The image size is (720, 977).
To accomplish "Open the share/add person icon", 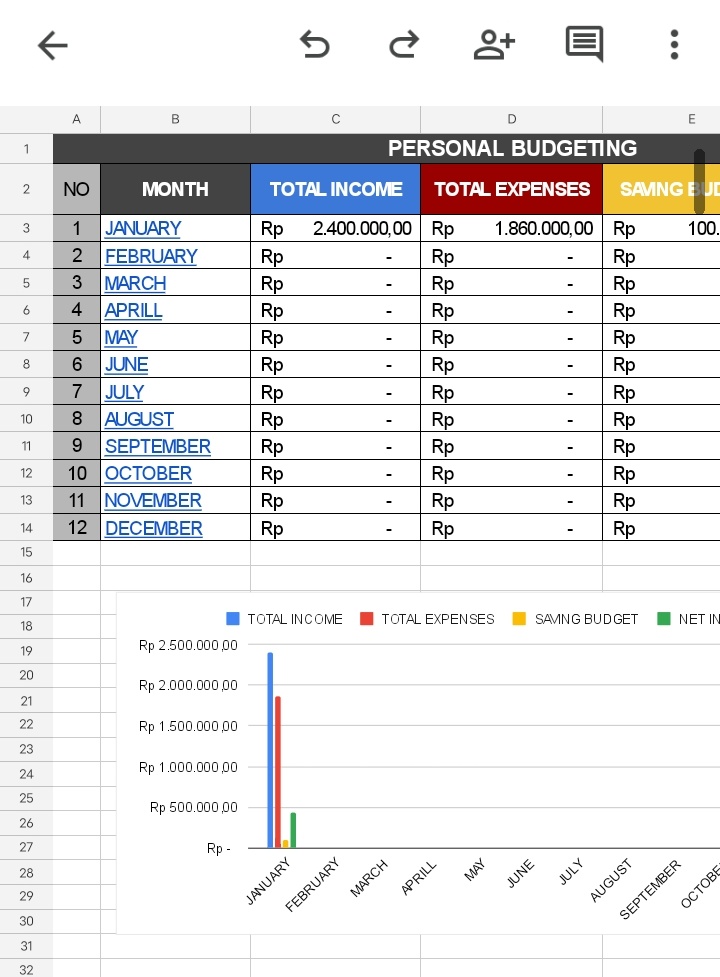I will click(x=494, y=45).
